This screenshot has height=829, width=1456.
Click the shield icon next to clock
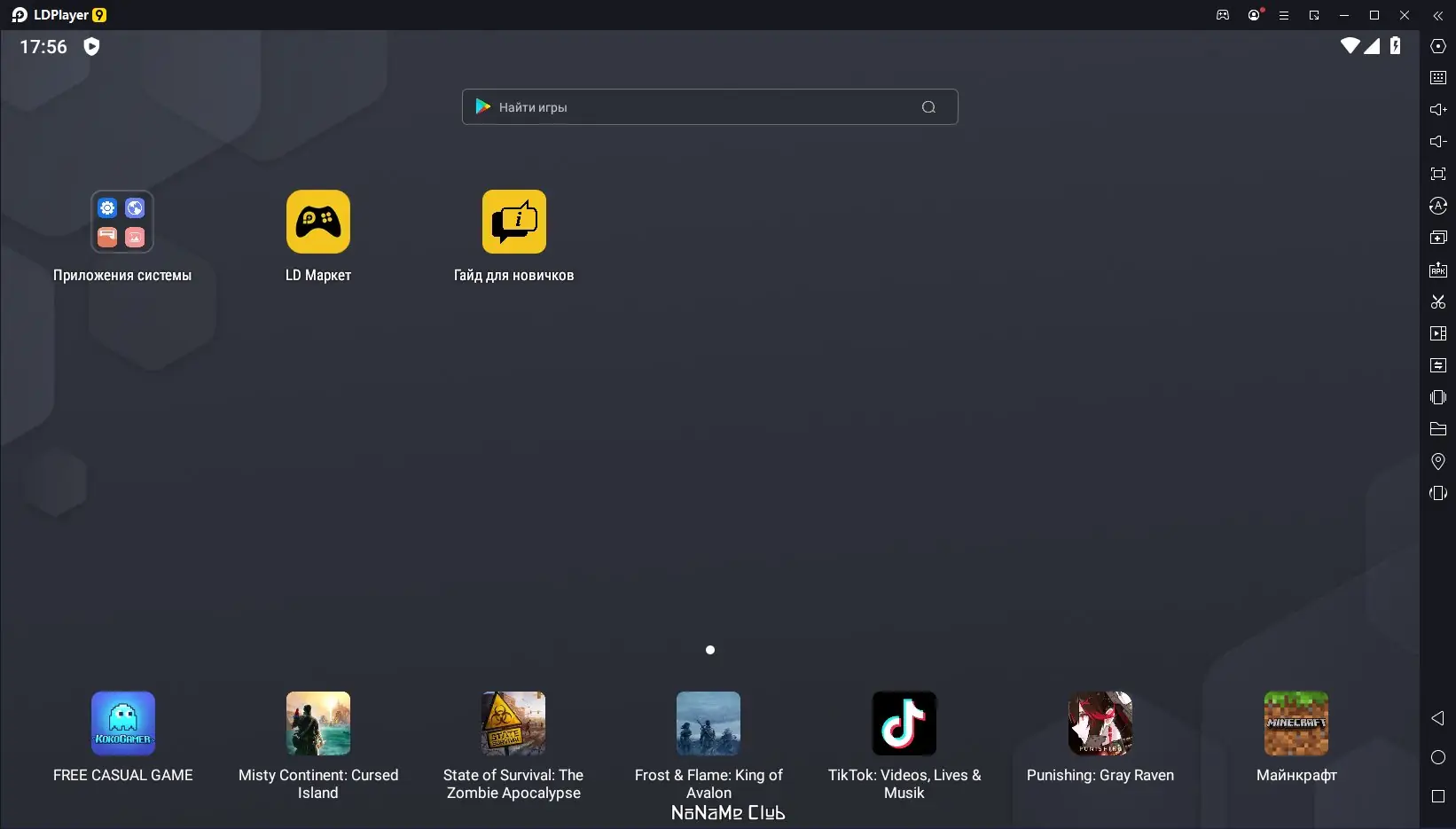coord(91,46)
